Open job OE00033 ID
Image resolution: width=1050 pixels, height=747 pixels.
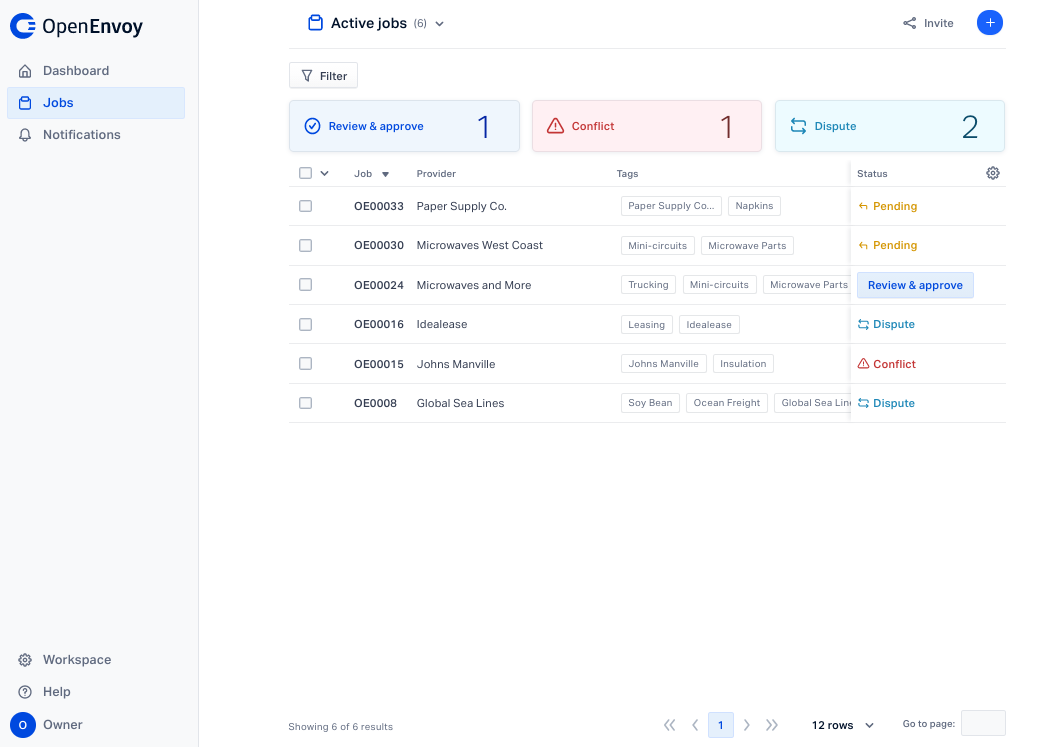click(379, 206)
